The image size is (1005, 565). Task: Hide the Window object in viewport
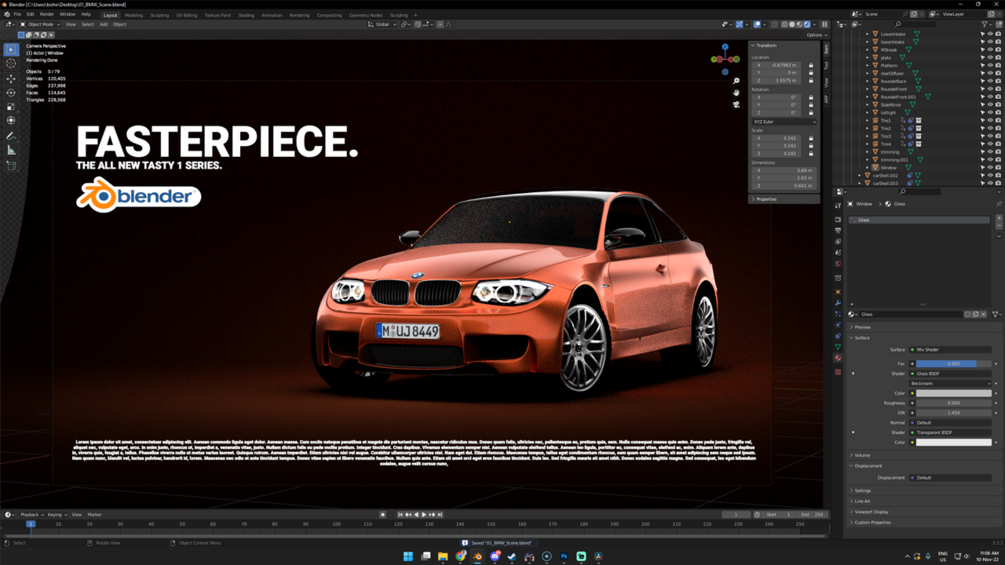tap(990, 167)
